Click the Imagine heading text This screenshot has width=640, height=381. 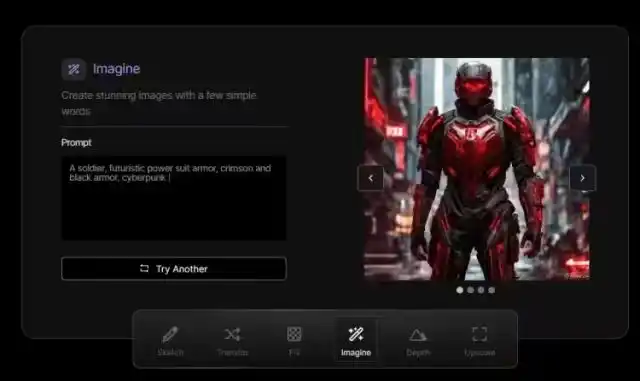tap(116, 69)
